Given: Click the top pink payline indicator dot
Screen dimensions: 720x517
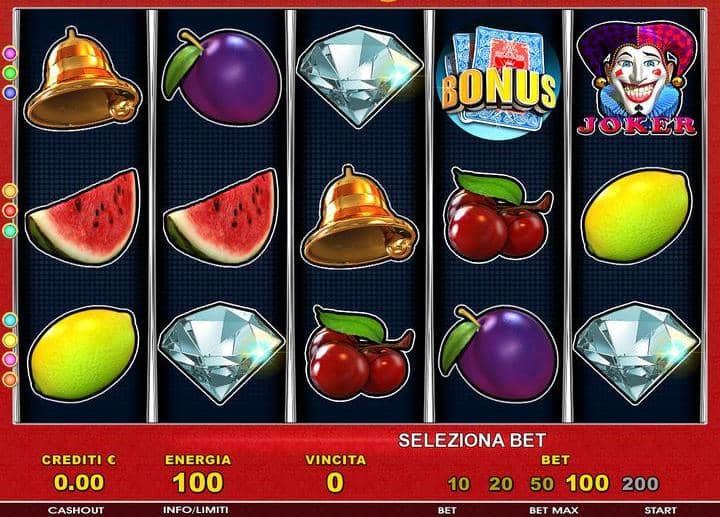Looking at the screenshot, I should (10, 53).
